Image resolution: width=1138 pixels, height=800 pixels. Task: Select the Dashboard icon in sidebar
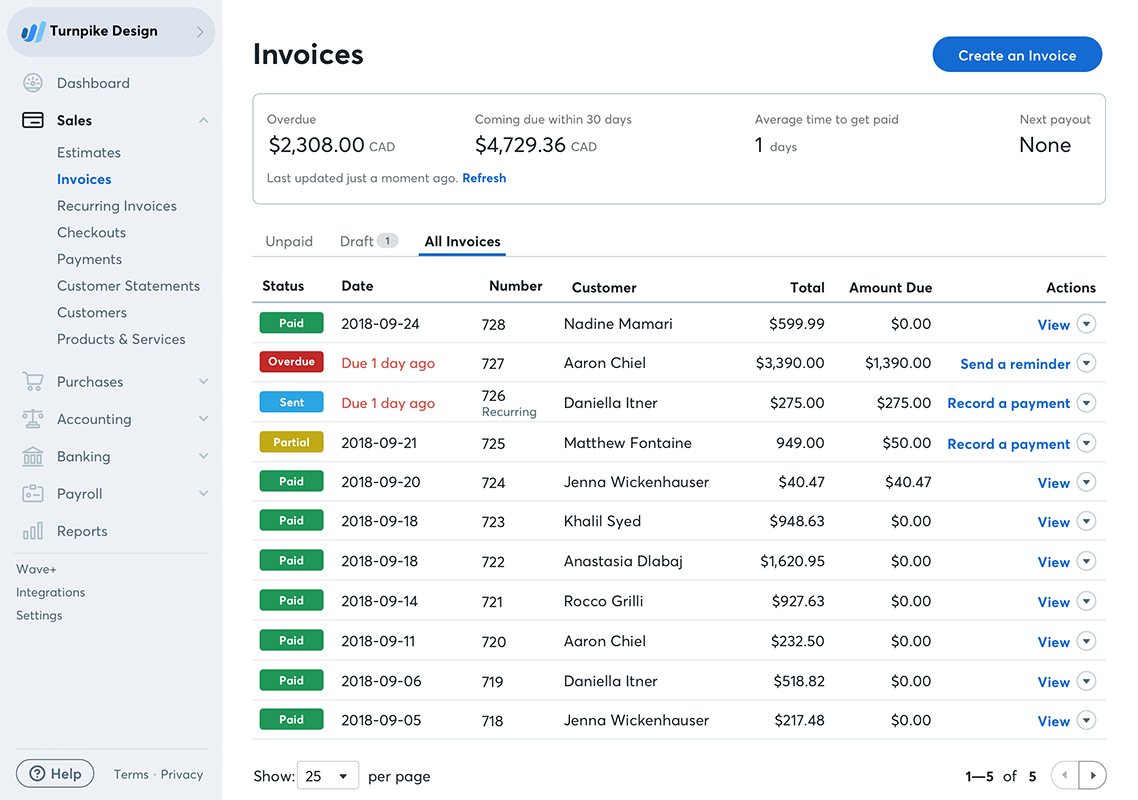(32, 83)
